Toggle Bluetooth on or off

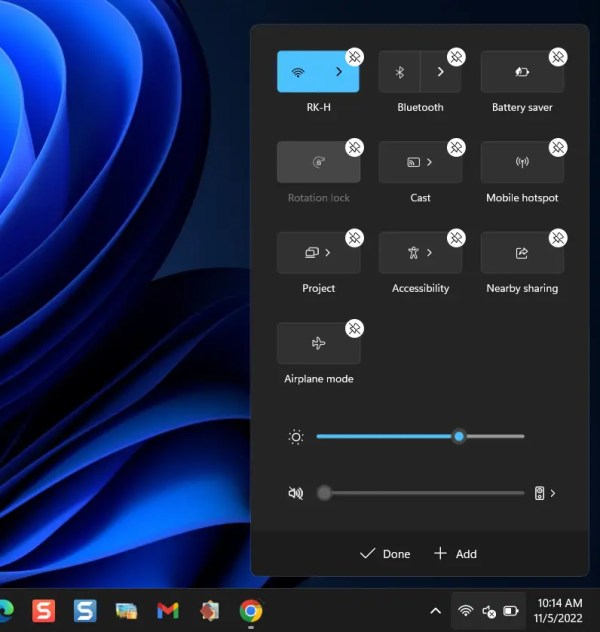click(x=399, y=73)
